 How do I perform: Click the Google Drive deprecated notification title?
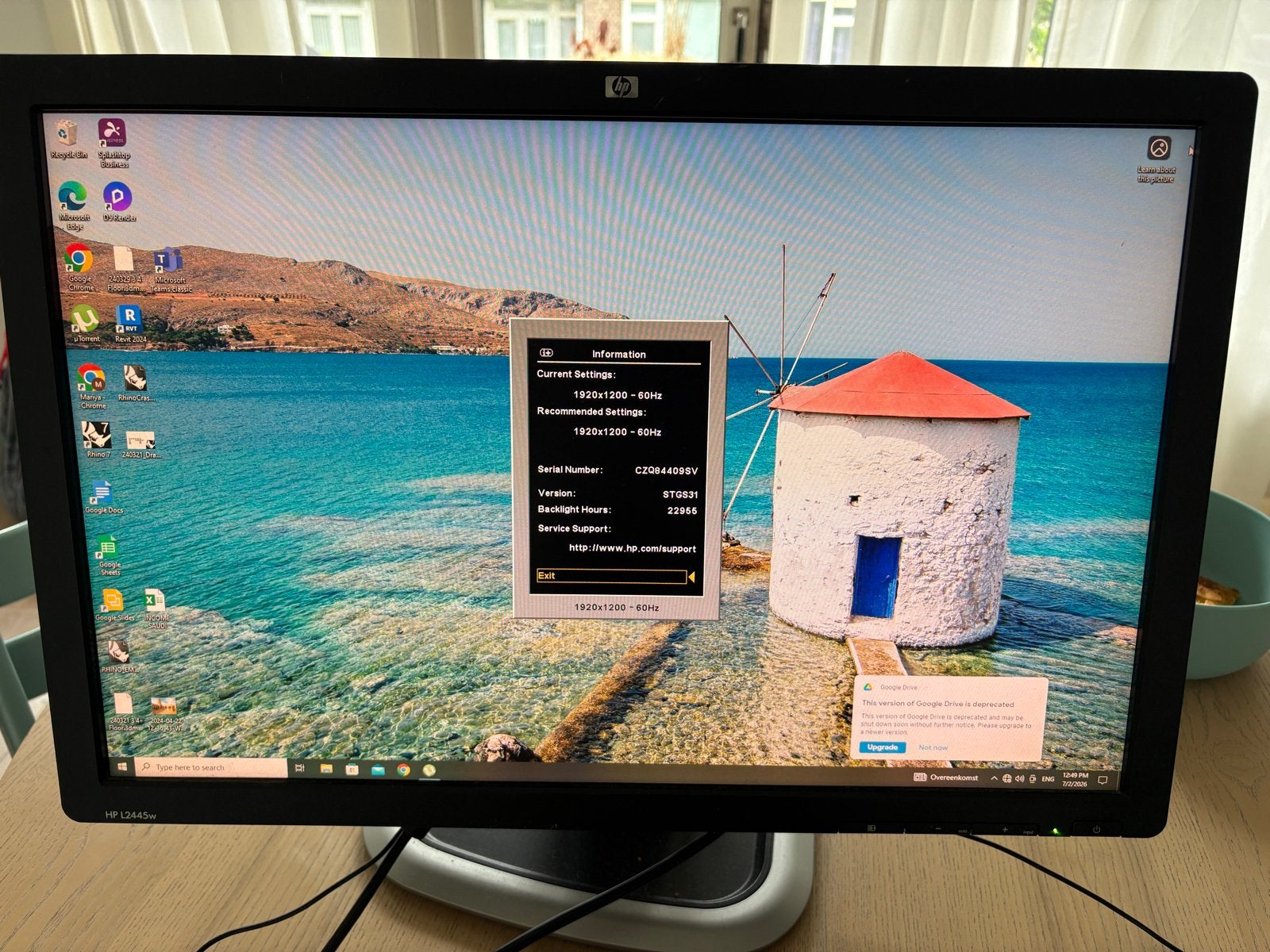click(937, 704)
